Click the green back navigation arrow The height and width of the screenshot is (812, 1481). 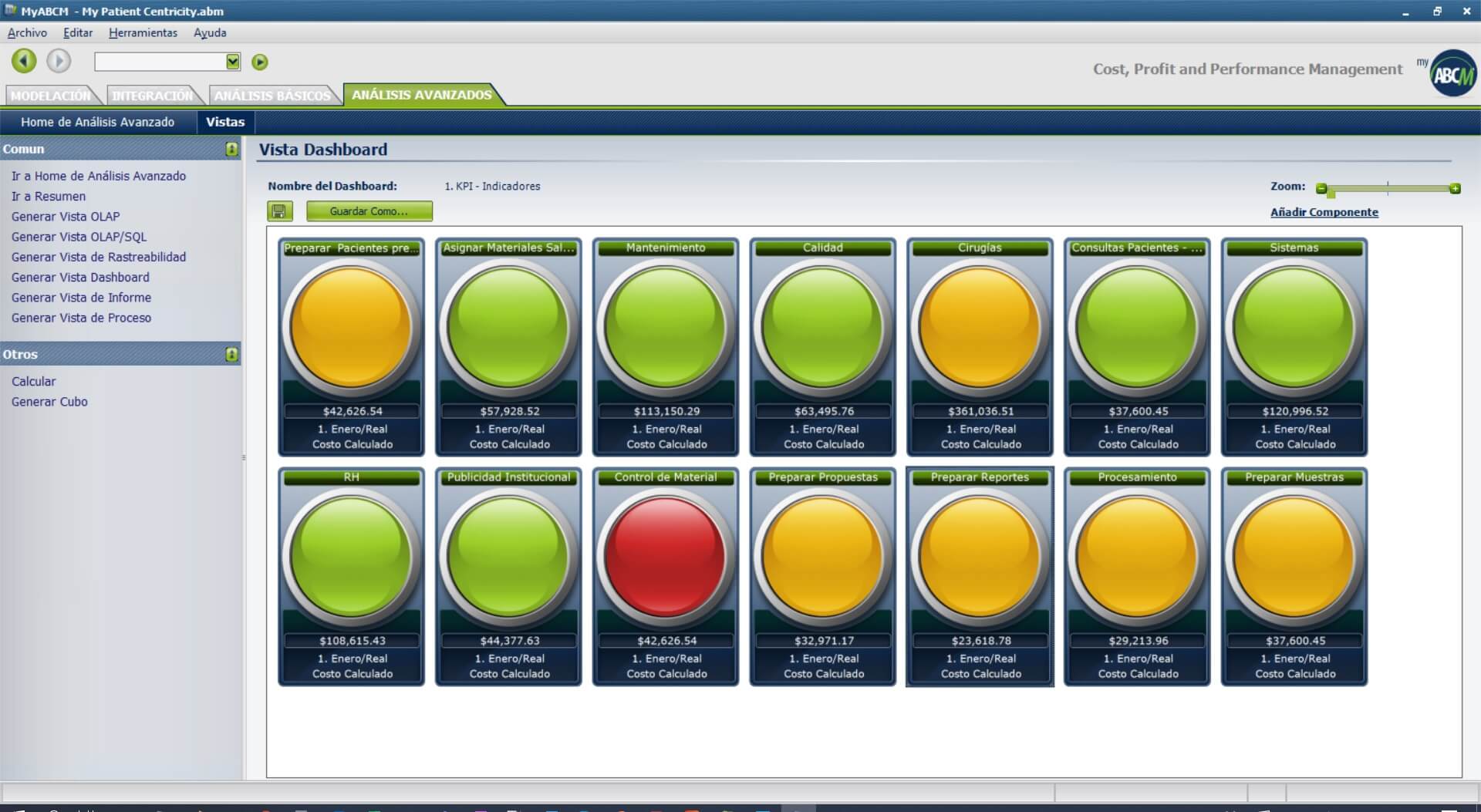pyautogui.click(x=24, y=61)
